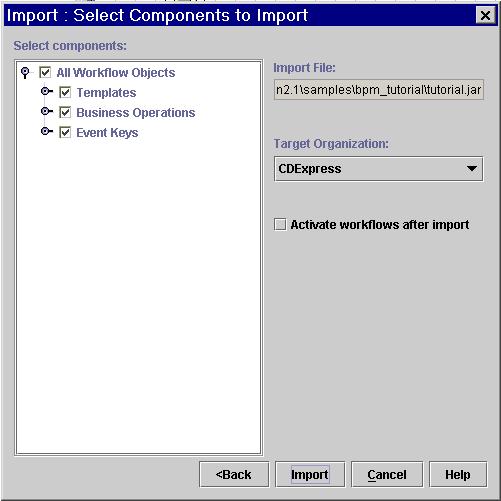Uncheck the Templates checkbox
The width and height of the screenshot is (501, 501).
65,92
